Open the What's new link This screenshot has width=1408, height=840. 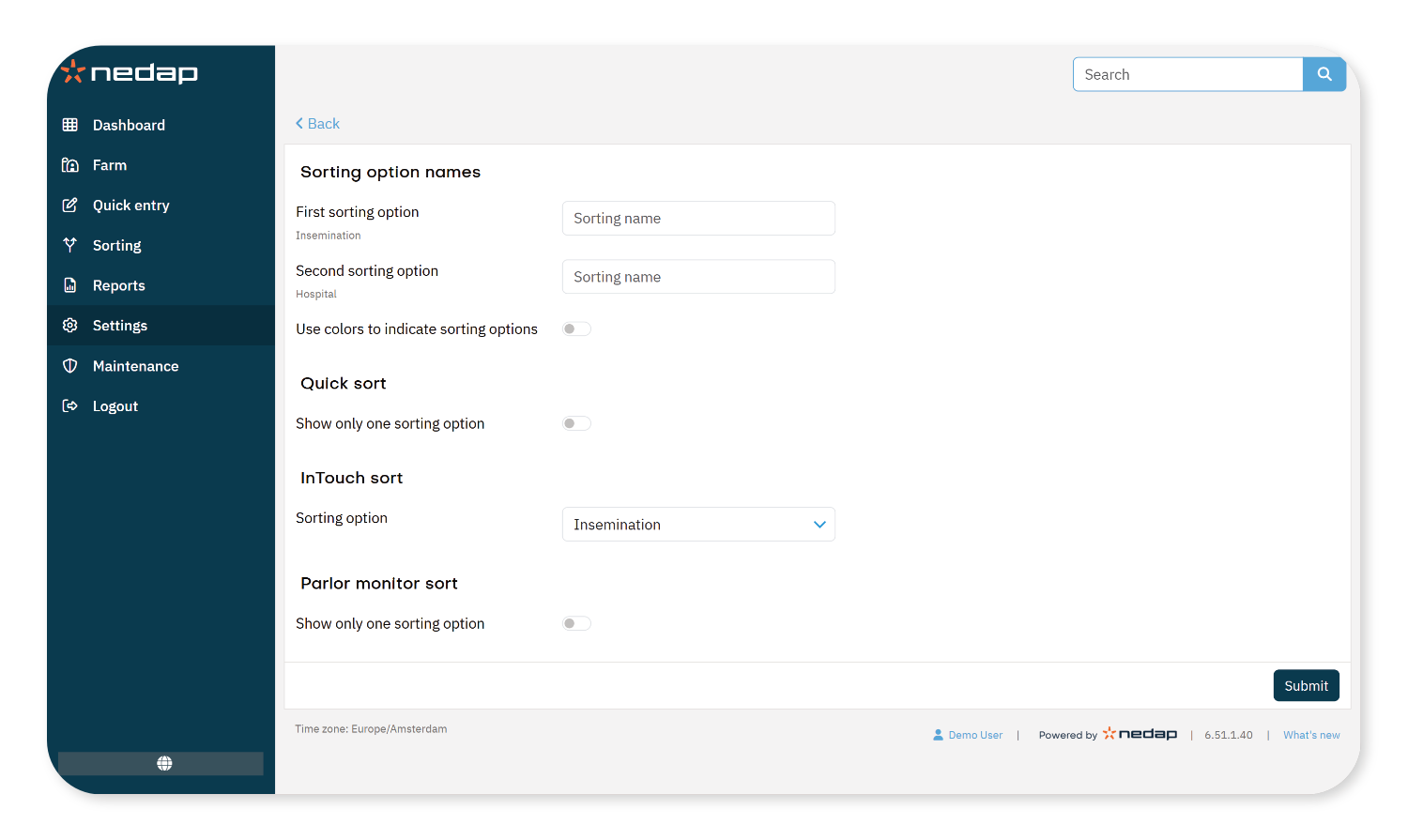(1311, 736)
